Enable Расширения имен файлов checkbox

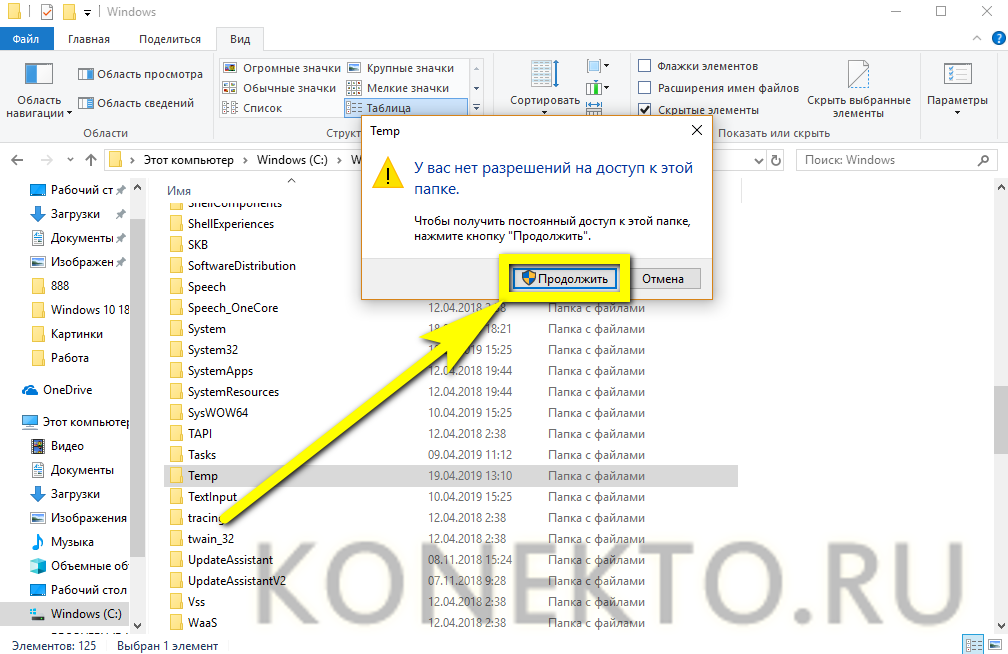pyautogui.click(x=719, y=87)
